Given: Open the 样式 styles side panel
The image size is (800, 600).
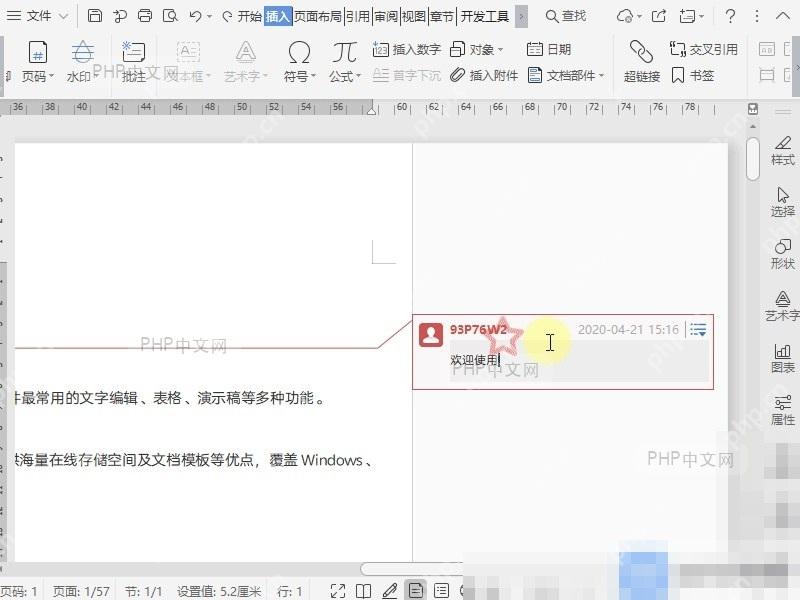Looking at the screenshot, I should [x=783, y=151].
